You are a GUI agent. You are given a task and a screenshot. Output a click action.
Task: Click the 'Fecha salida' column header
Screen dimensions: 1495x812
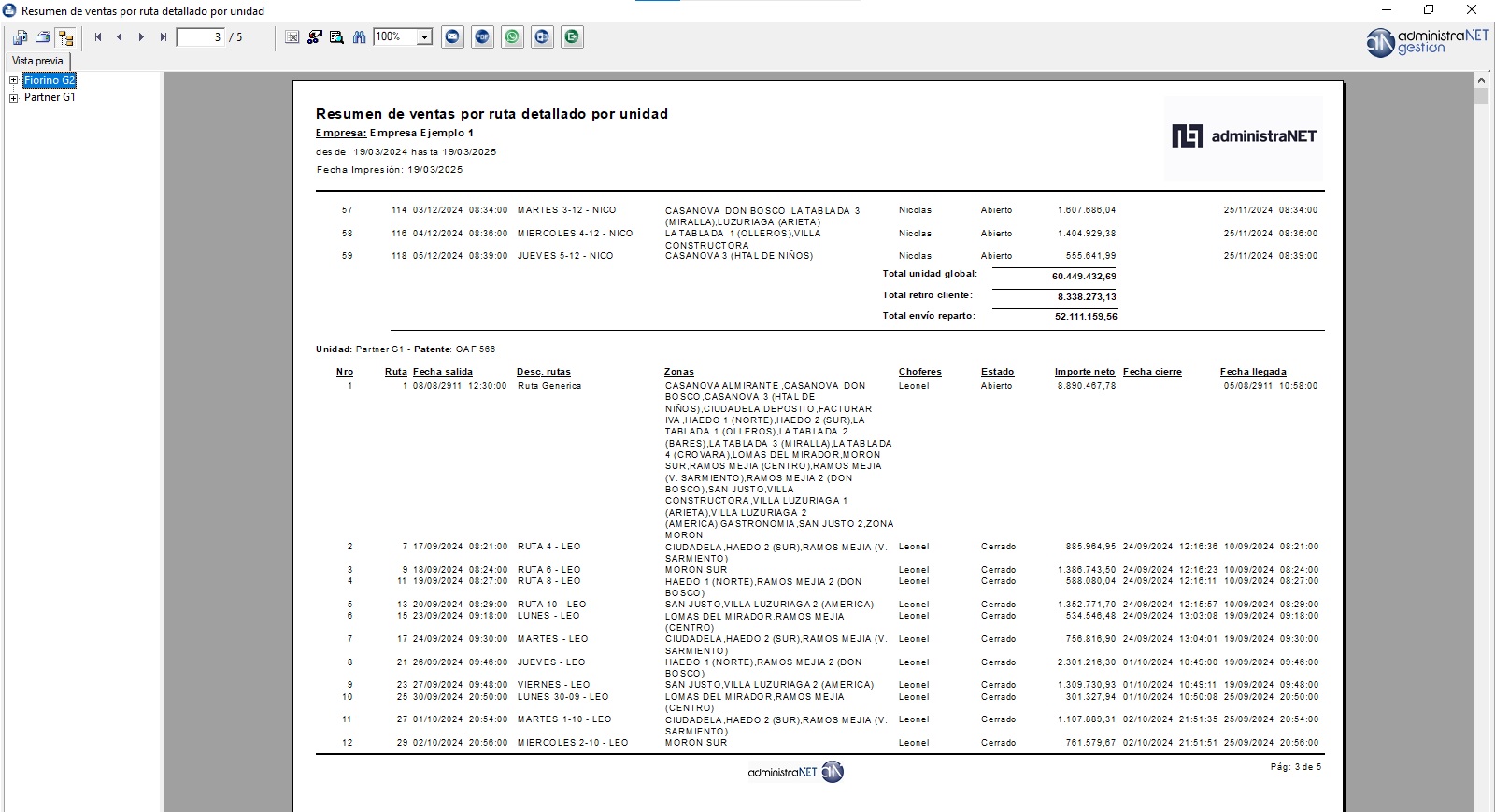443,372
